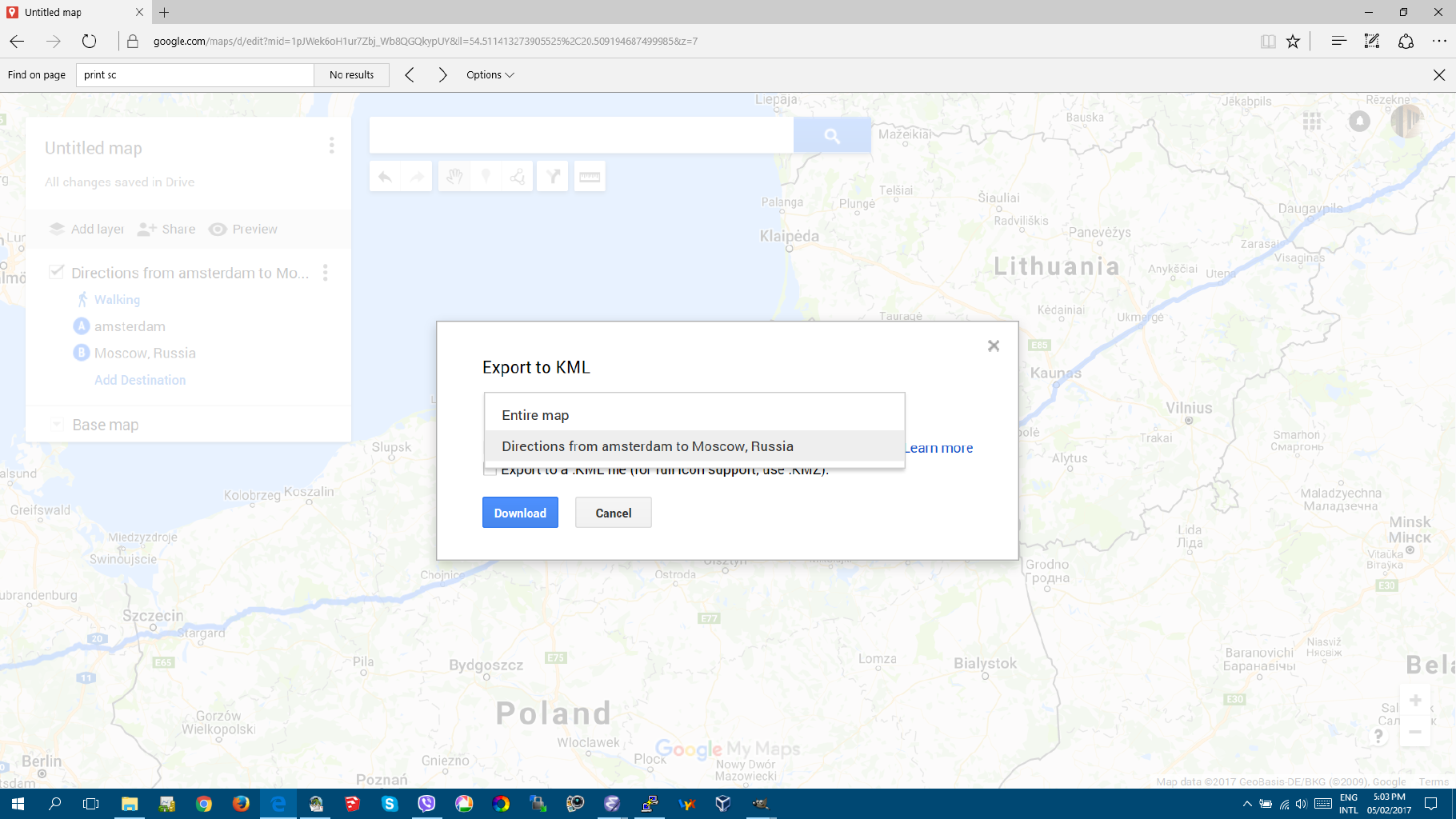Open the Make a Web Note tool
Image resolution: width=1456 pixels, height=819 pixels.
click(1372, 42)
